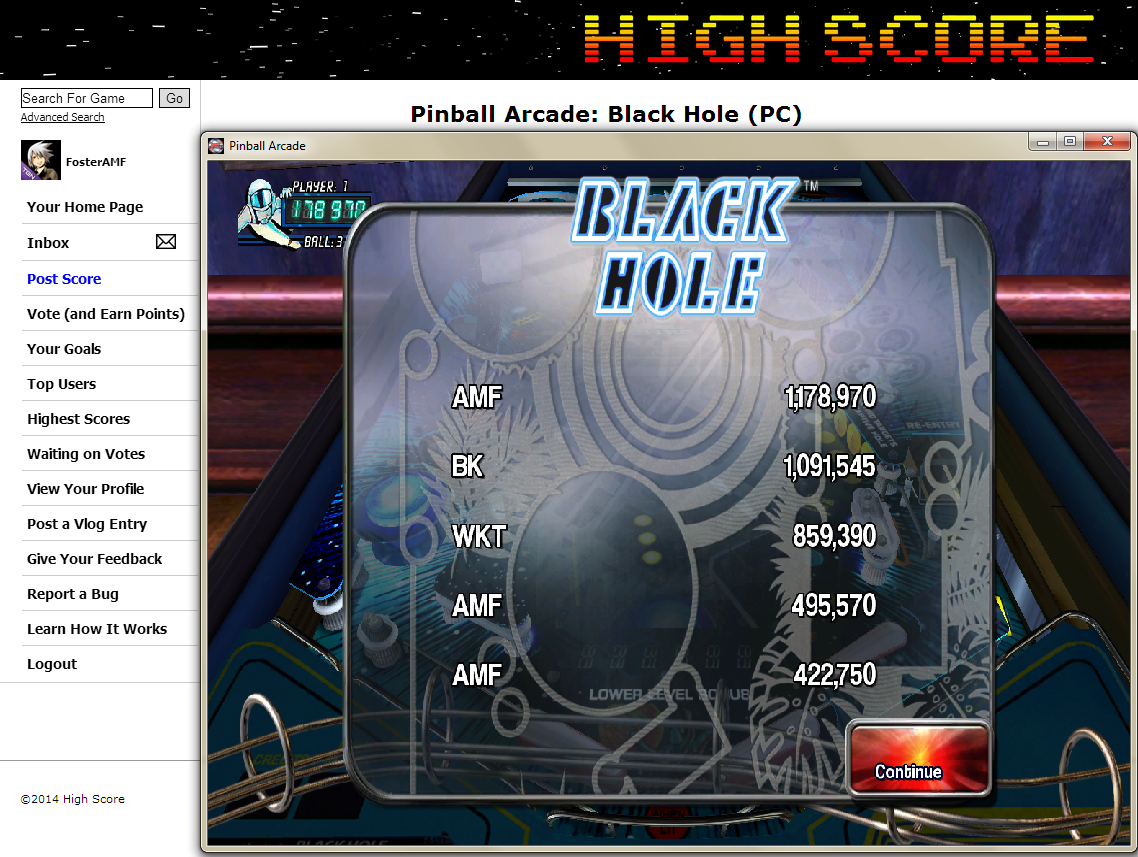Image resolution: width=1138 pixels, height=857 pixels.
Task: Select Report a Bug
Action: pyautogui.click(x=73, y=594)
